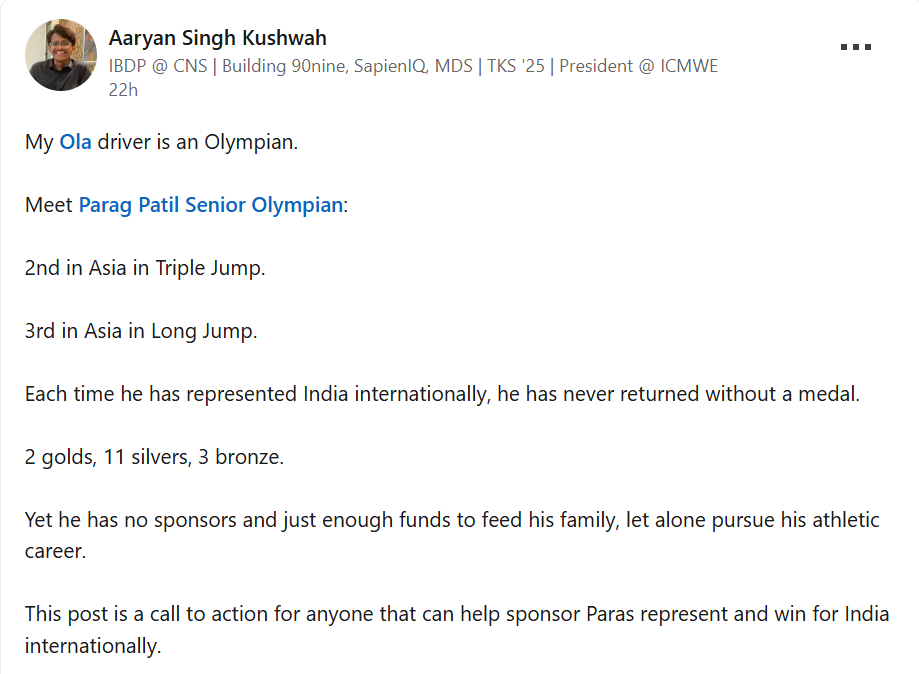Click the text 'driver is an Olympian.'
The width and height of the screenshot is (919, 674).
pyautogui.click(x=198, y=142)
